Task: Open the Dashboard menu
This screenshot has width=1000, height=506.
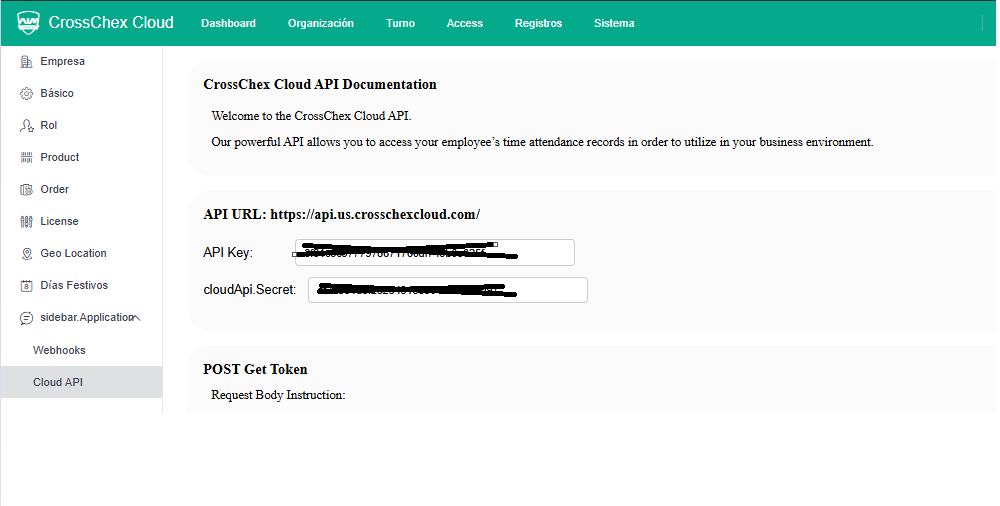Action: 228,23
